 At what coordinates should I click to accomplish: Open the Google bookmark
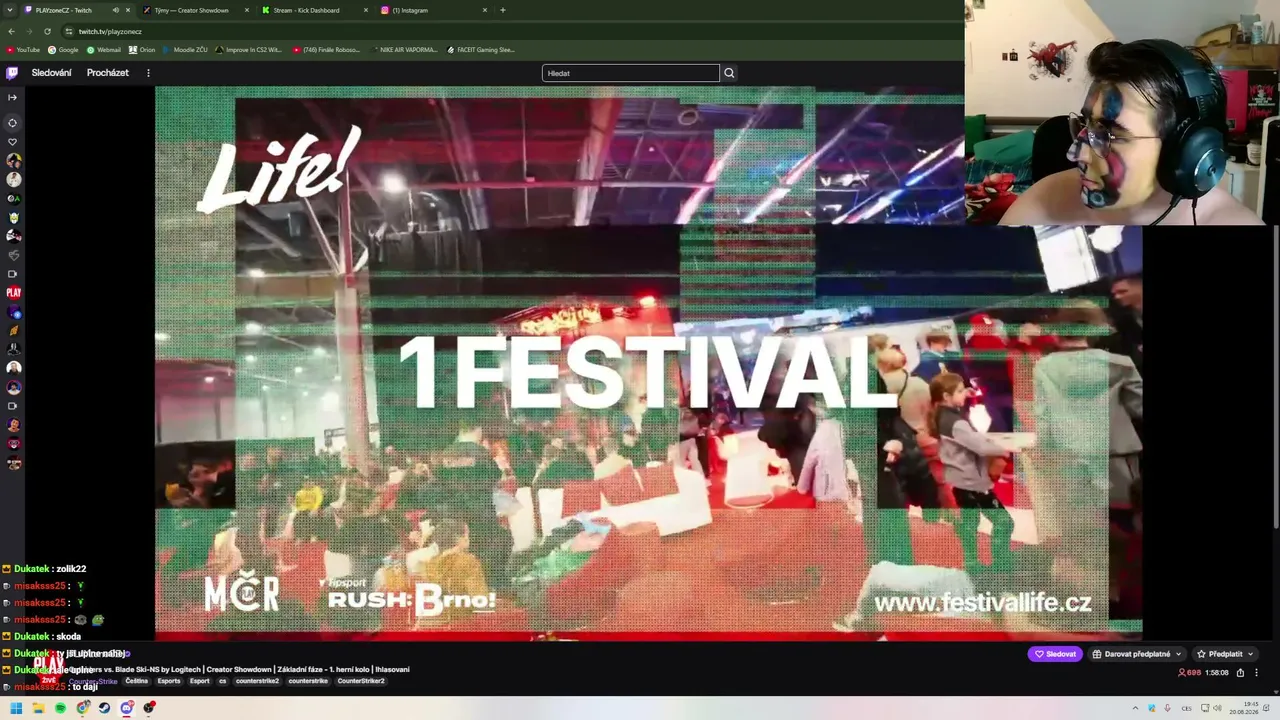click(x=63, y=50)
